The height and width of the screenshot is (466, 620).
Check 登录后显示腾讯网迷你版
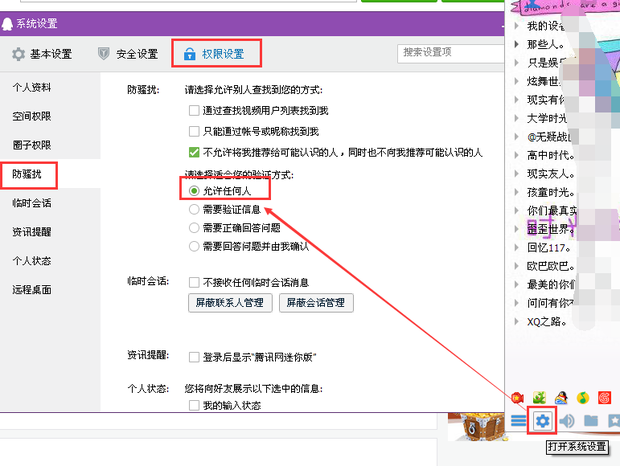[x=194, y=357]
